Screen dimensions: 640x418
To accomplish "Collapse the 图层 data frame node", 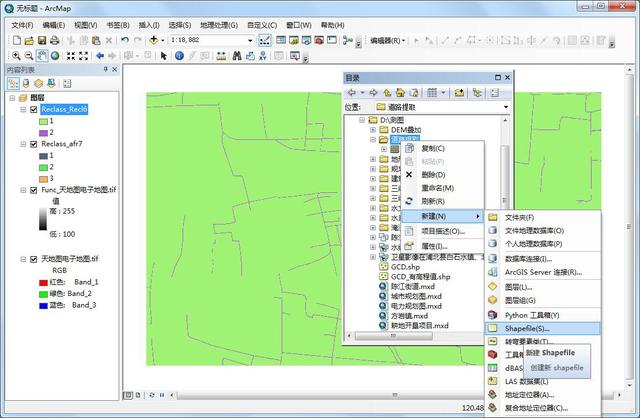I will point(12,98).
